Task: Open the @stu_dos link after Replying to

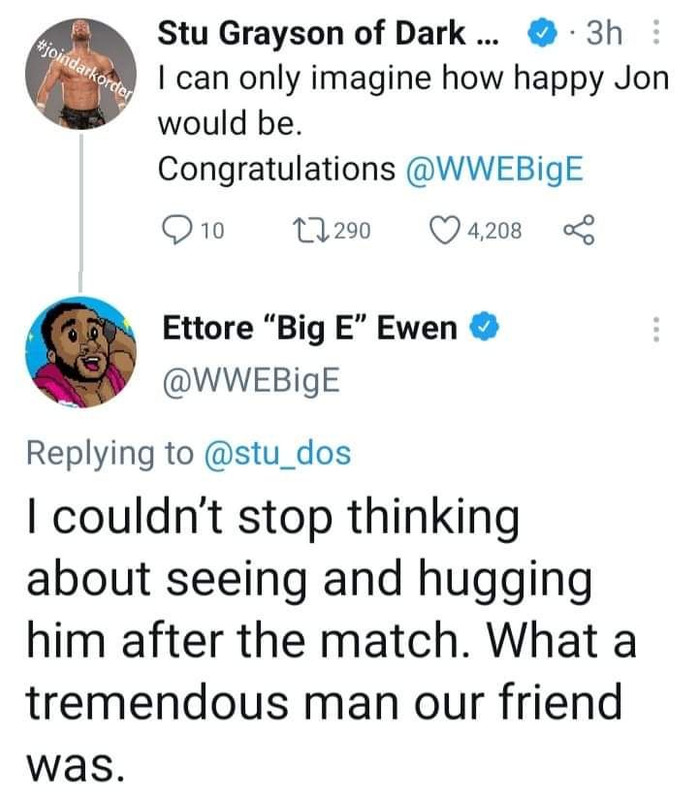Action: click(278, 453)
